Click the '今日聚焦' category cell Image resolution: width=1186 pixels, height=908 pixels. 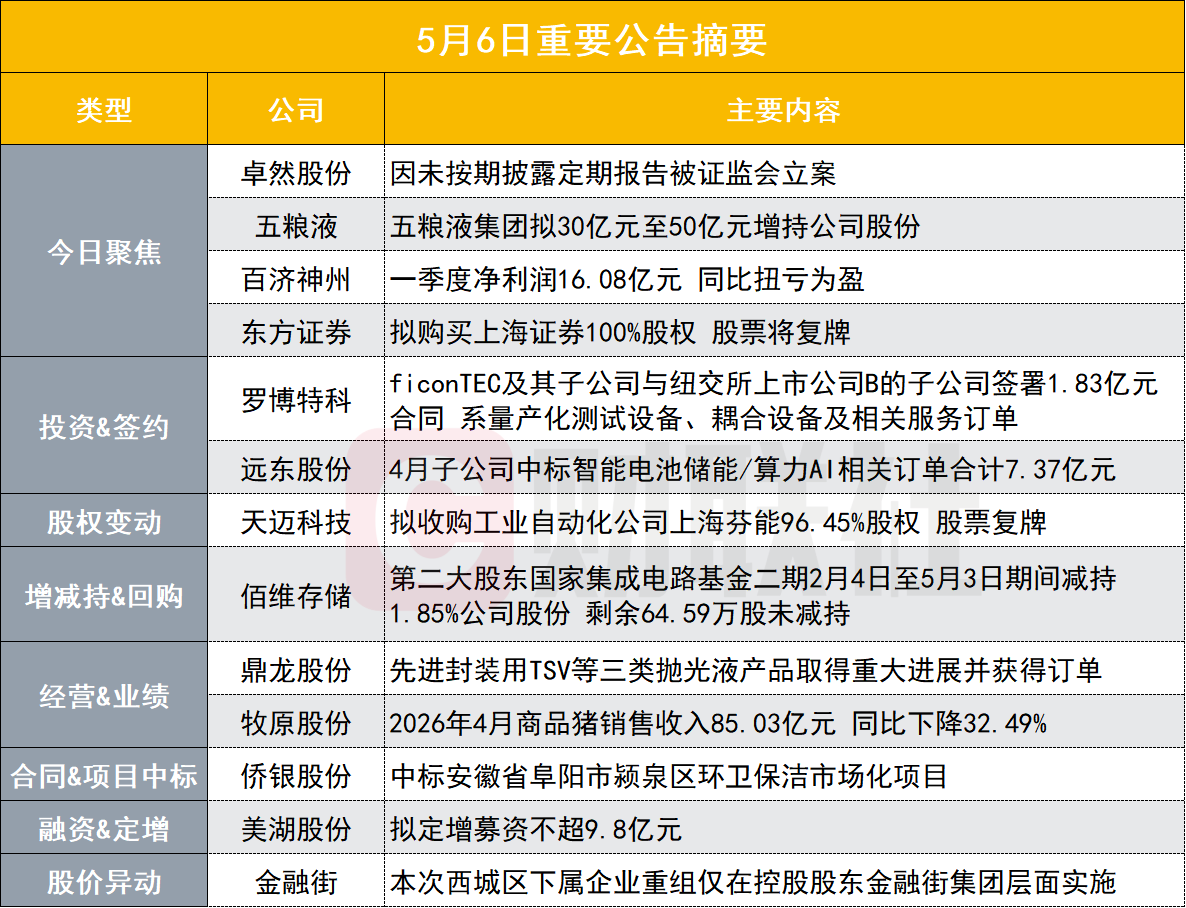tap(104, 251)
